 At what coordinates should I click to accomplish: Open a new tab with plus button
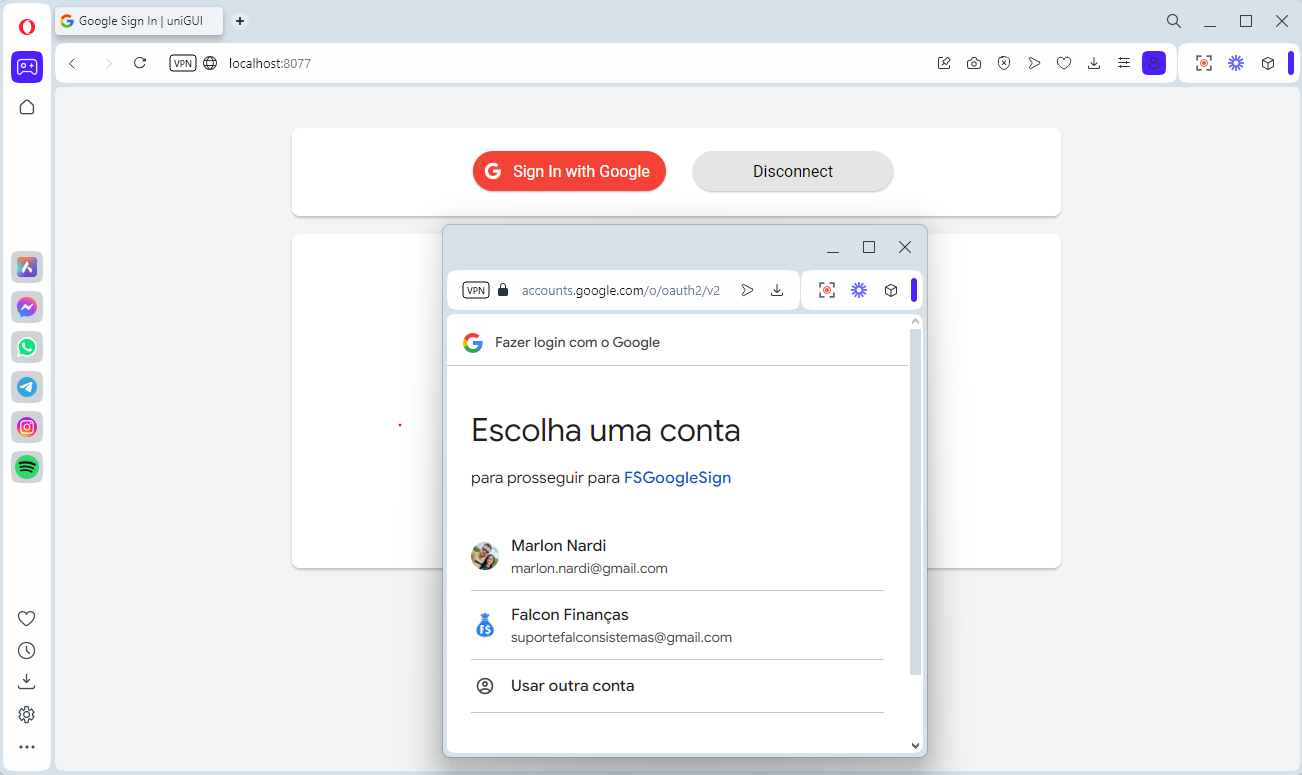[x=240, y=20]
